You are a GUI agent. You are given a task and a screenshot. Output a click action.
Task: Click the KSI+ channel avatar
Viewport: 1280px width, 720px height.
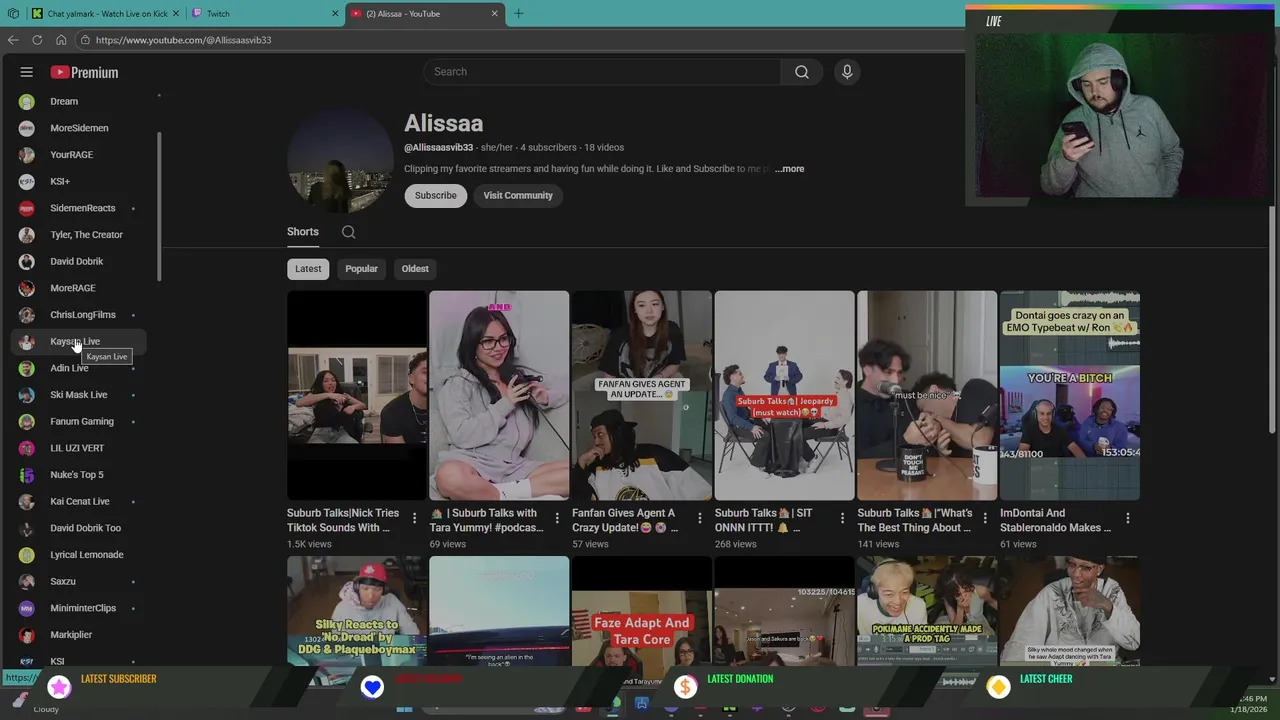27,181
